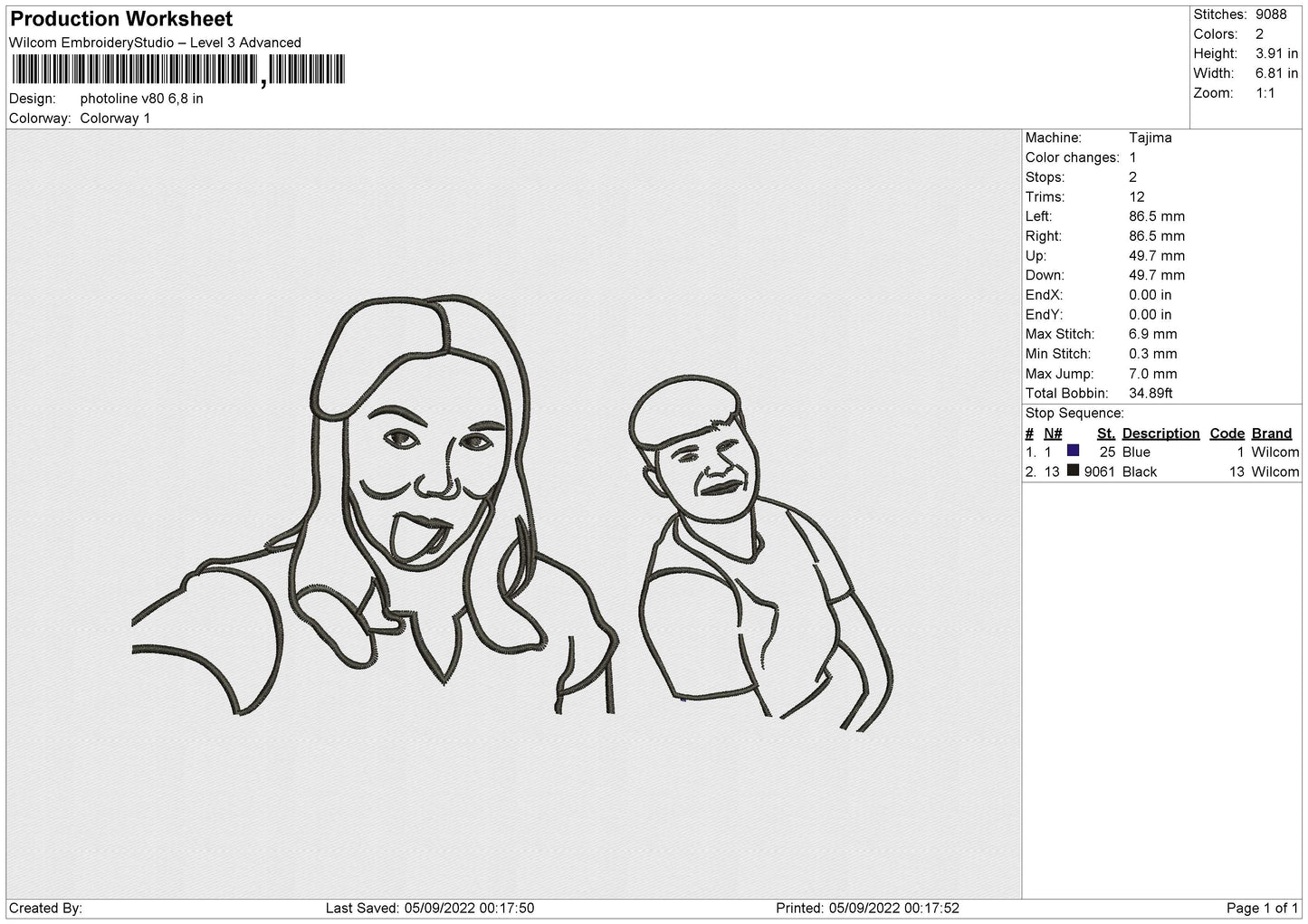Click the Machine Tajima value
This screenshot has height=924, width=1308.
pyautogui.click(x=1150, y=138)
